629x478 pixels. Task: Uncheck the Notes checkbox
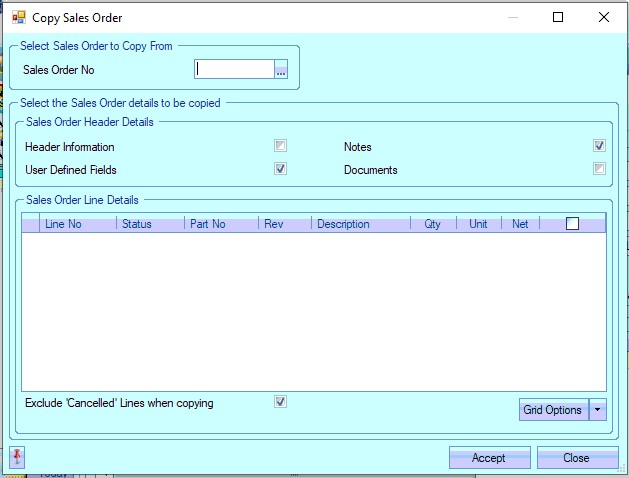[599, 146]
